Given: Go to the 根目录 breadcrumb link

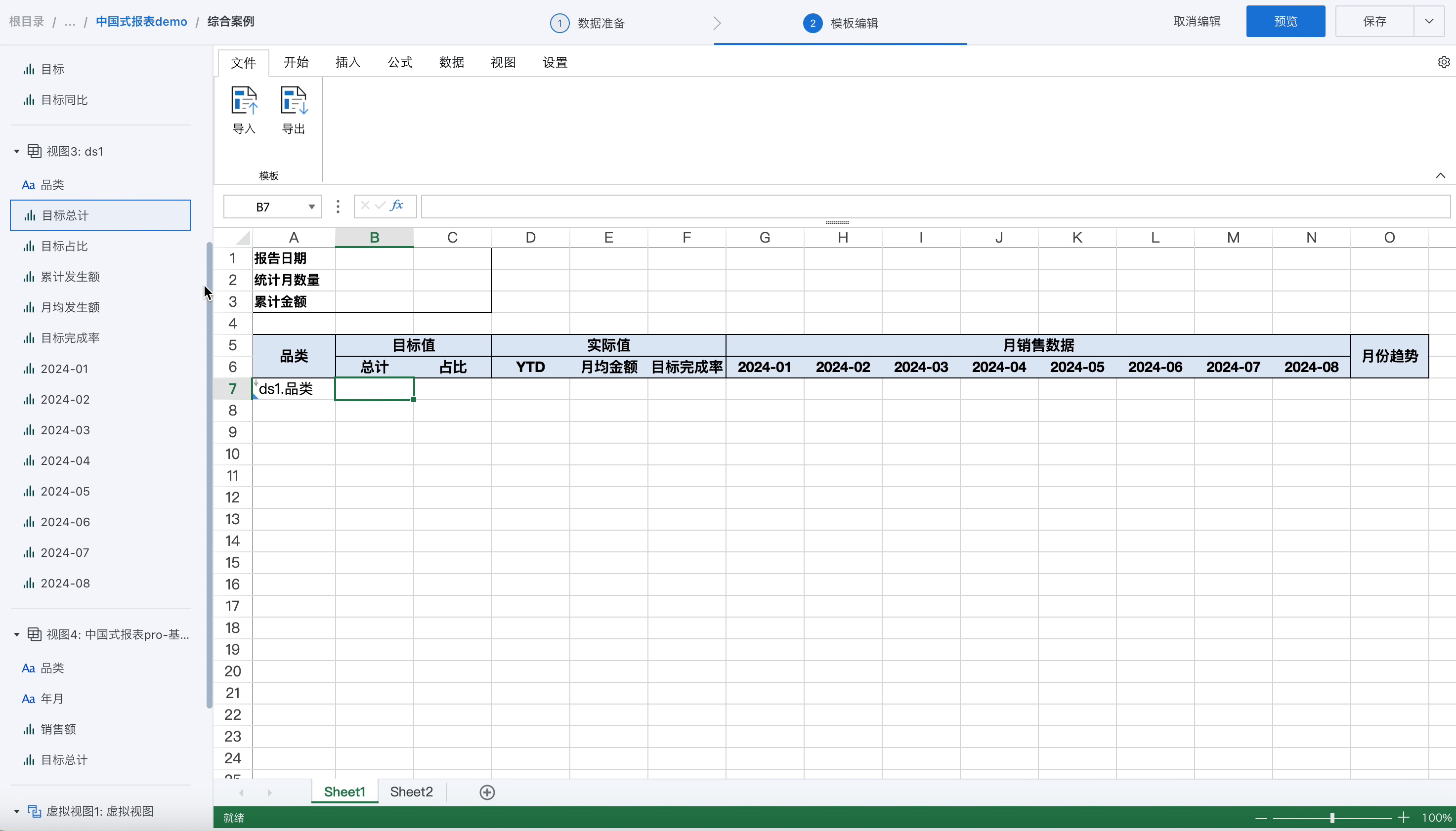Looking at the screenshot, I should coord(27,22).
